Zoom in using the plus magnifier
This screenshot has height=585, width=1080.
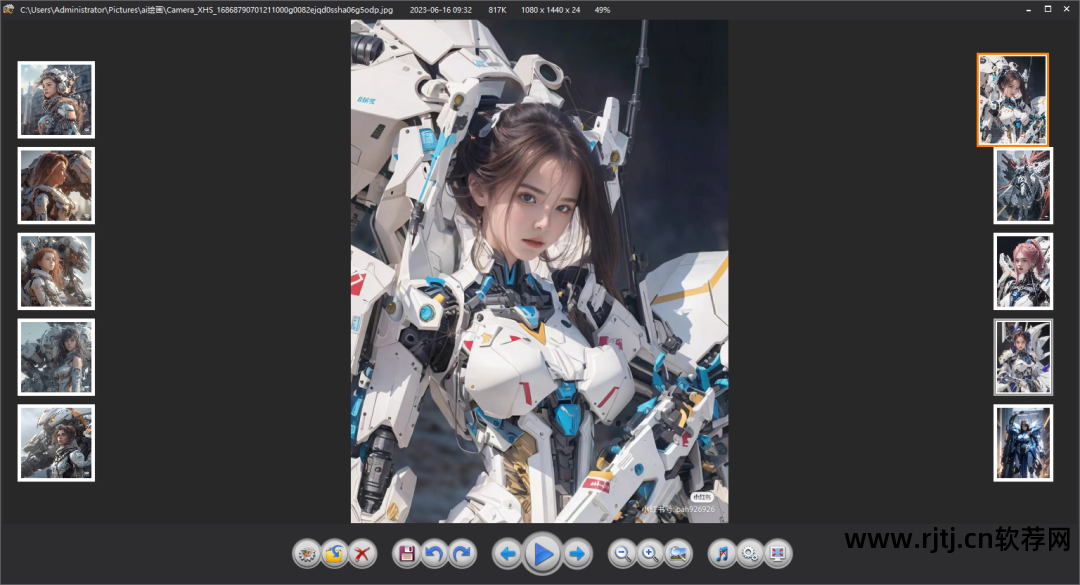tap(650, 553)
